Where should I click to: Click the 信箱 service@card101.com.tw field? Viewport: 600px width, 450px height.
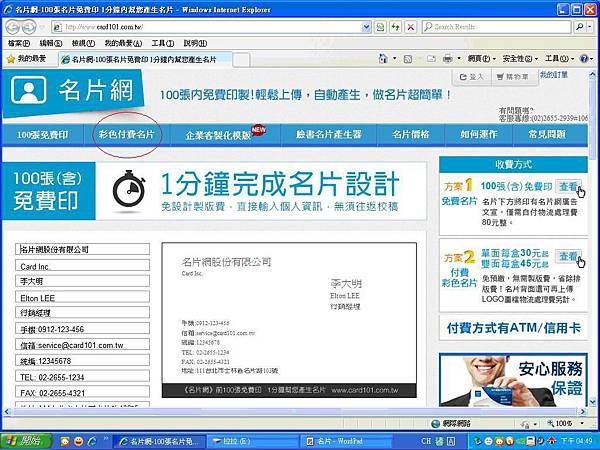click(x=82, y=345)
